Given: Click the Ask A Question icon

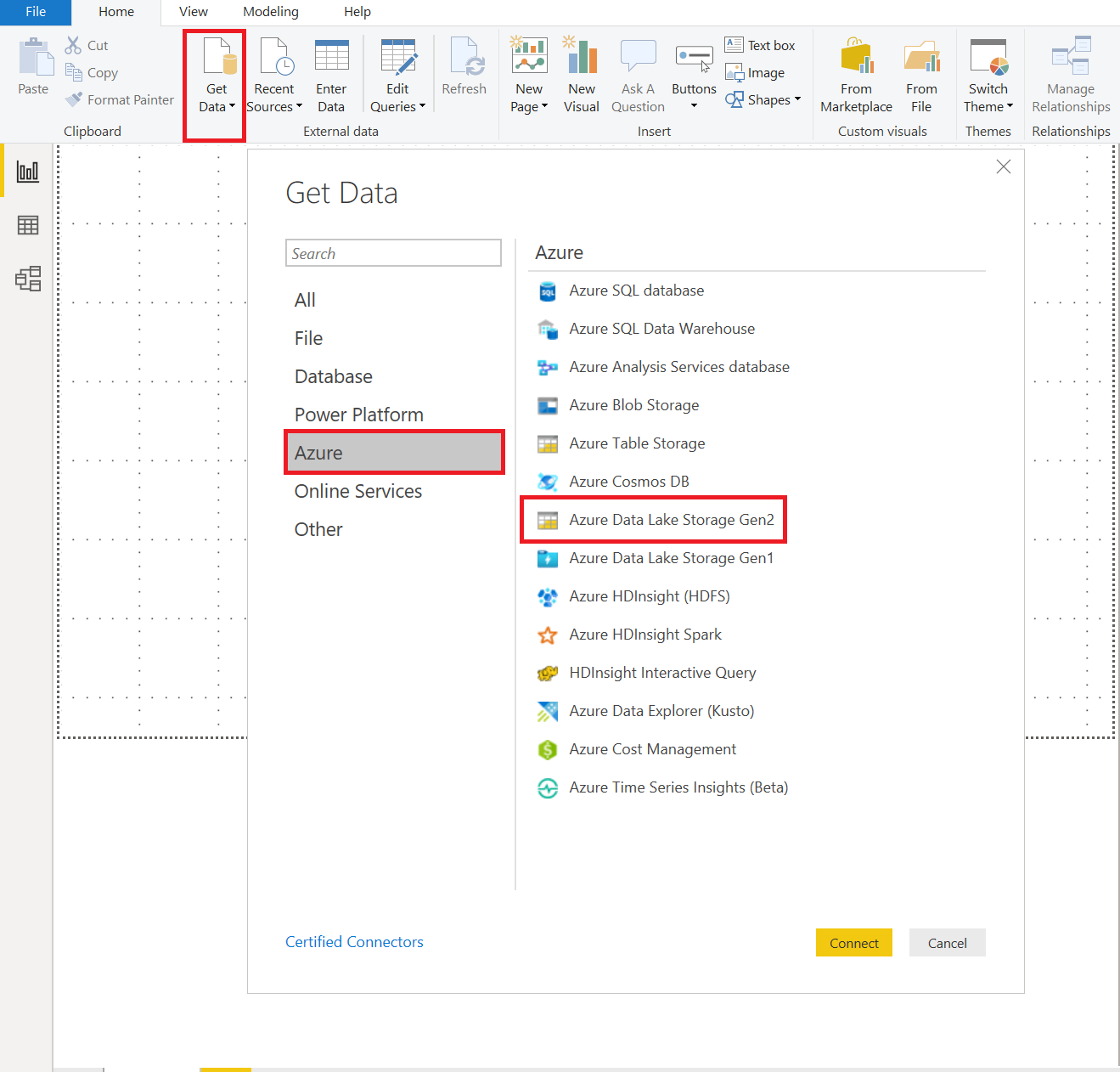Looking at the screenshot, I should [x=638, y=57].
